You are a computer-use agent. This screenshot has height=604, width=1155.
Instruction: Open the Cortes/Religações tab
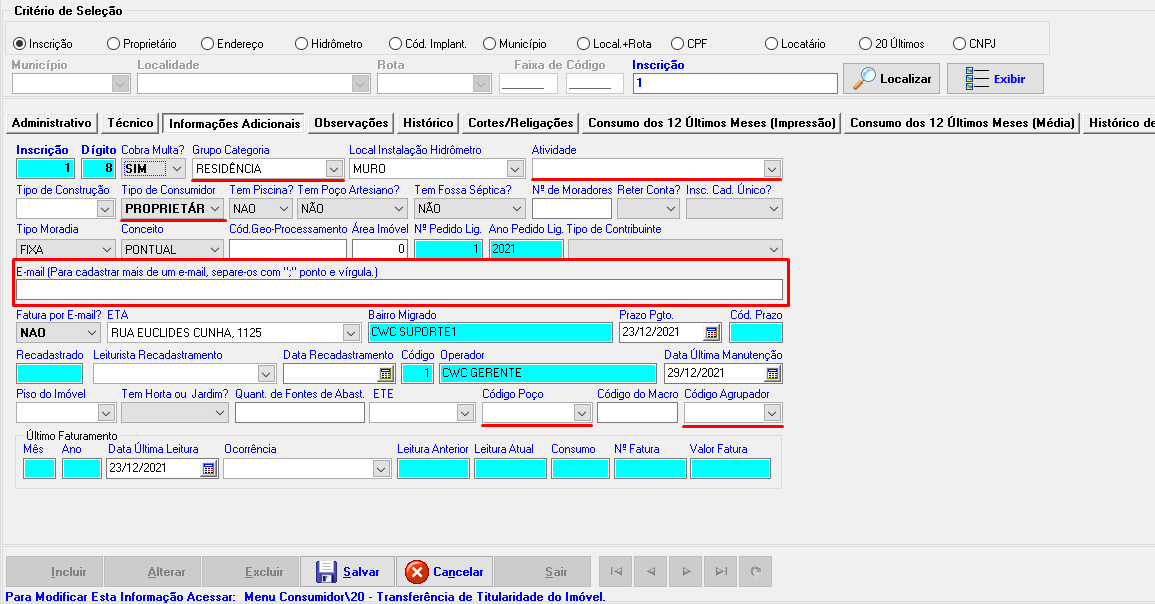point(520,123)
